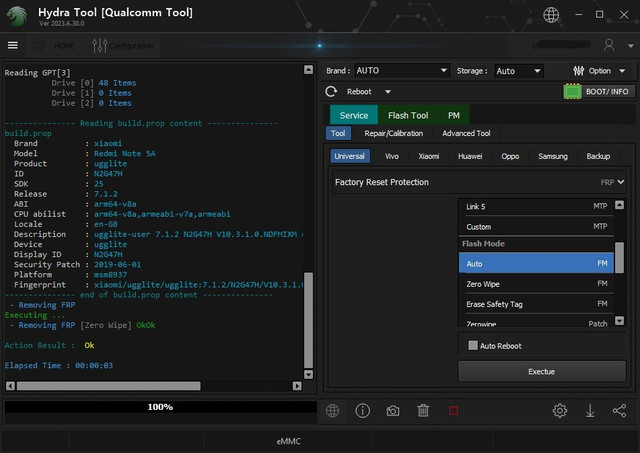640x453 pixels.
Task: Select the Zero Wipe FM option
Action: coord(536,284)
